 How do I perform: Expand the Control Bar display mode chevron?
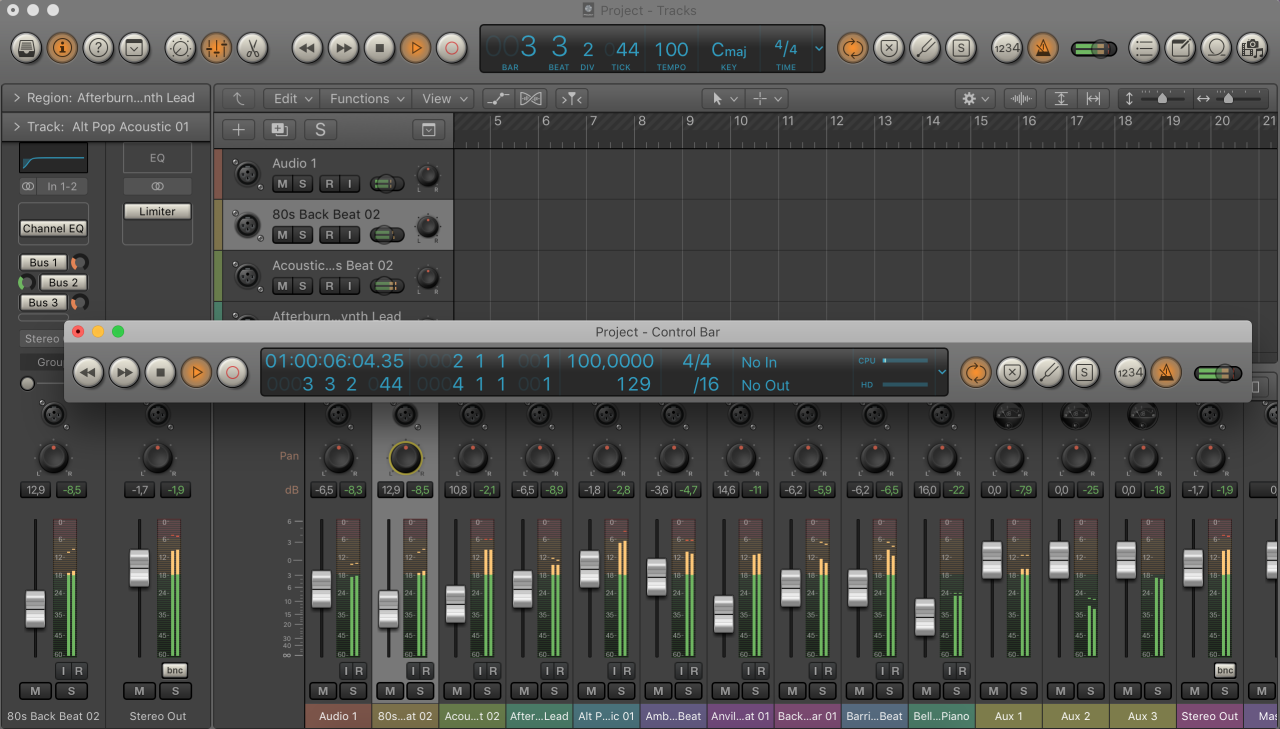tap(941, 372)
